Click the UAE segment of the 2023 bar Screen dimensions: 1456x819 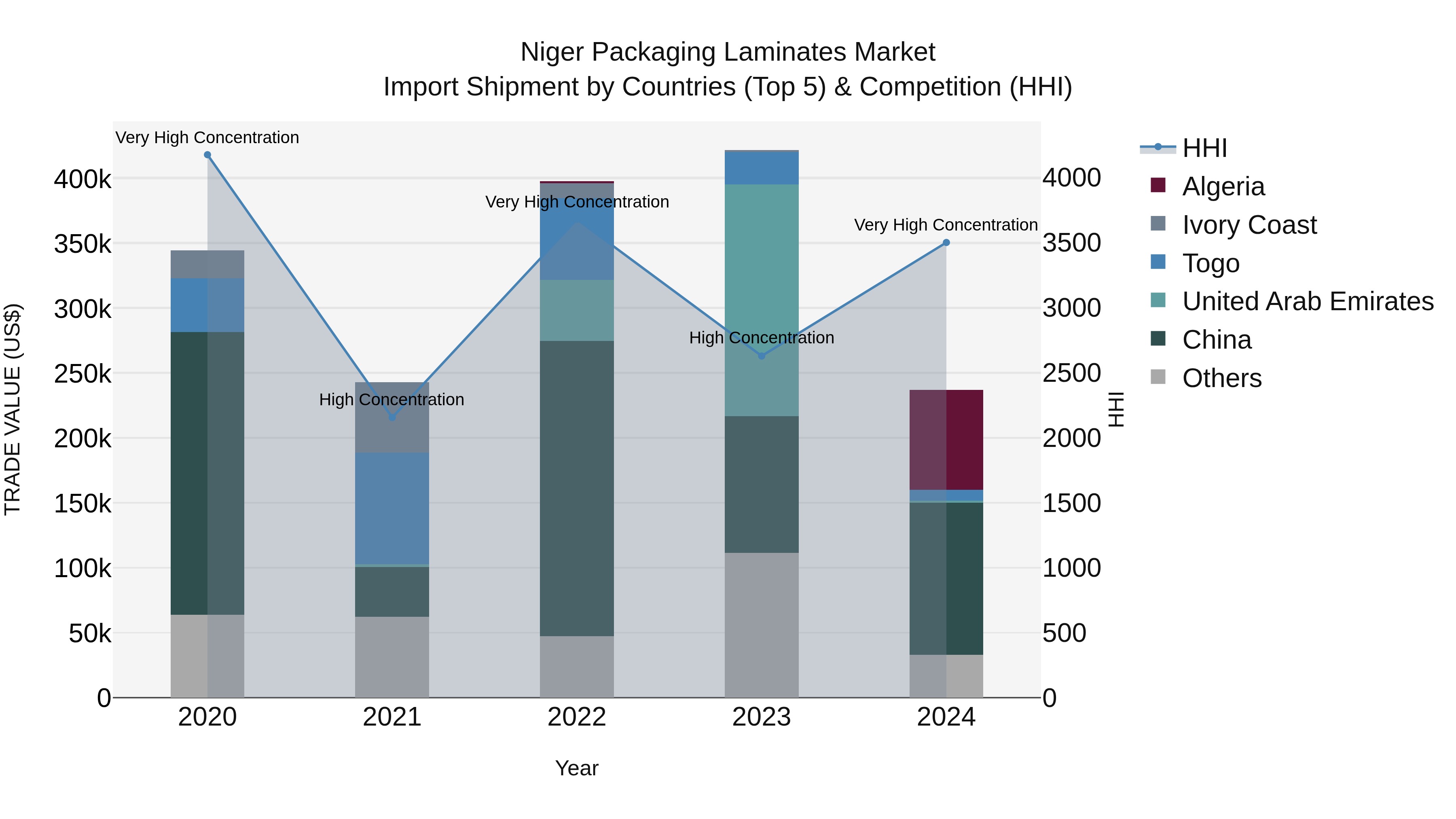(761, 300)
